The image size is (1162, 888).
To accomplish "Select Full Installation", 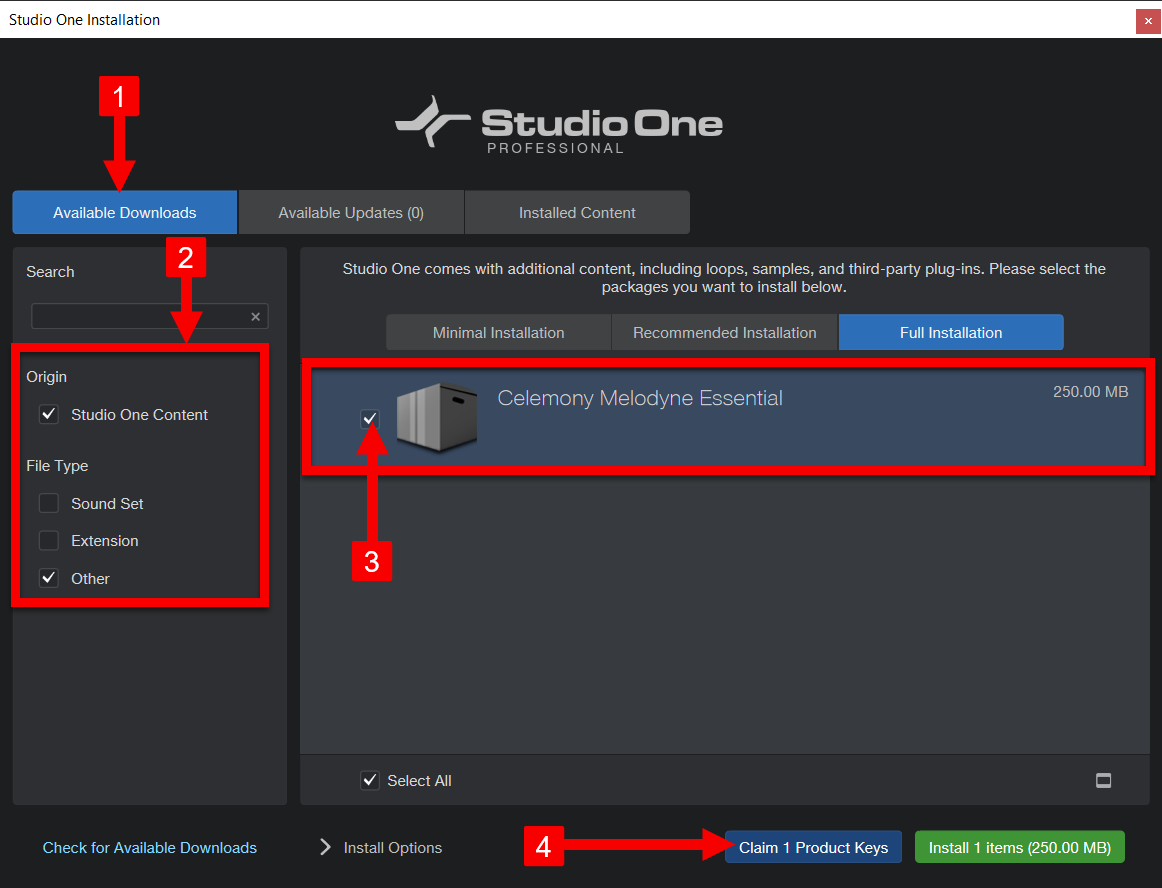I will point(950,331).
